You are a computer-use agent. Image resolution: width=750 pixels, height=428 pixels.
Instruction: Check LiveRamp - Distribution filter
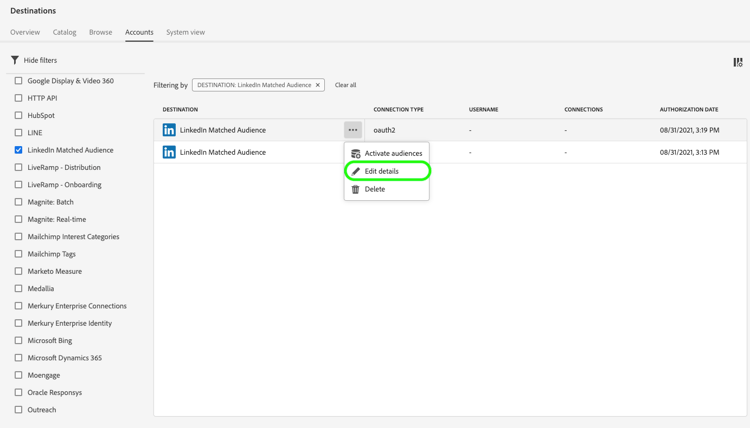[x=18, y=167]
